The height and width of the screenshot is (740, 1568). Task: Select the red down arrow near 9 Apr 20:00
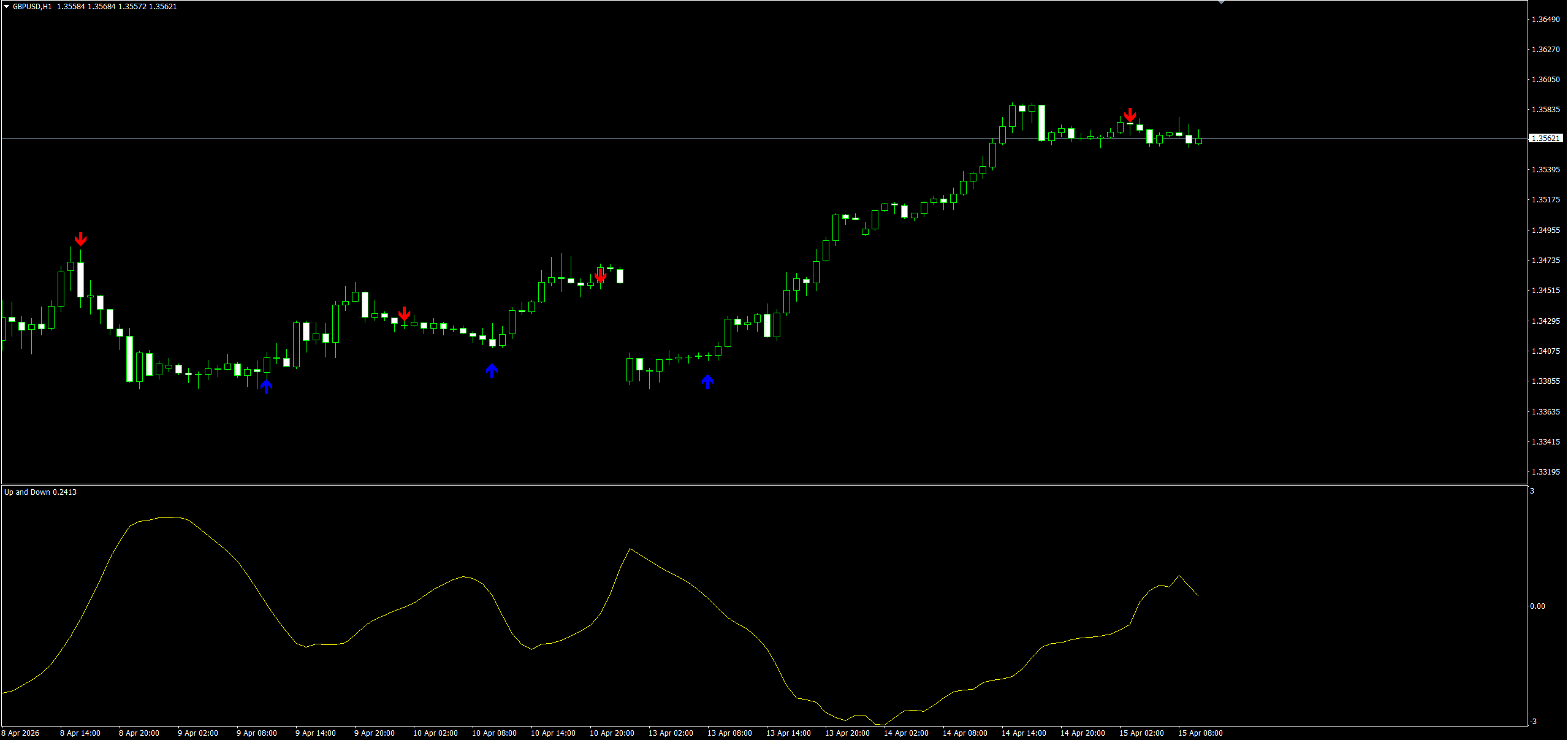point(404,314)
